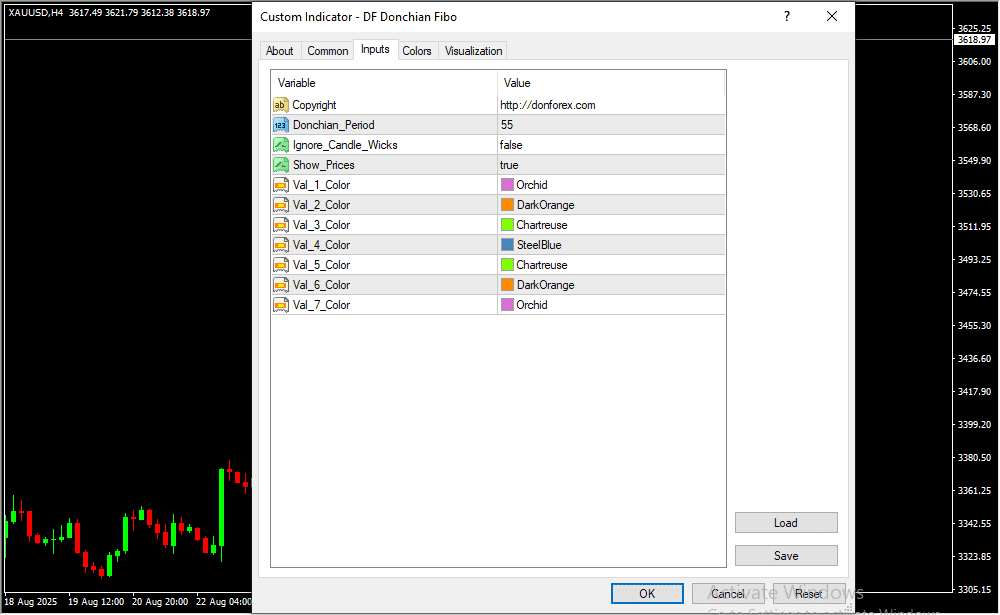Viewport: 1000px width, 615px height.
Task: Click the Donchian_Period value field 55
Action: [x=507, y=125]
